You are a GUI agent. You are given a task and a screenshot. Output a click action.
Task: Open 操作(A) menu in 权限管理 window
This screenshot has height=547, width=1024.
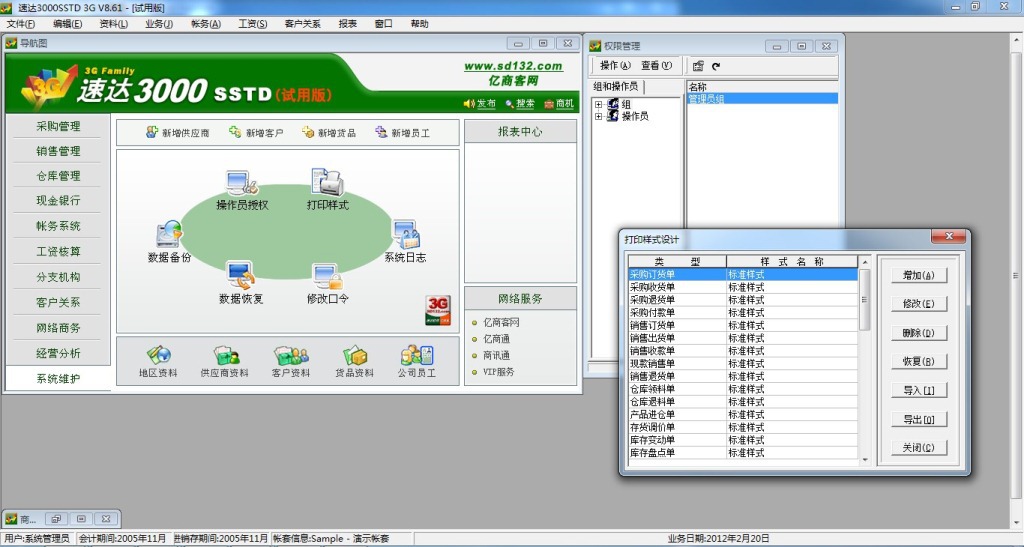[x=615, y=65]
